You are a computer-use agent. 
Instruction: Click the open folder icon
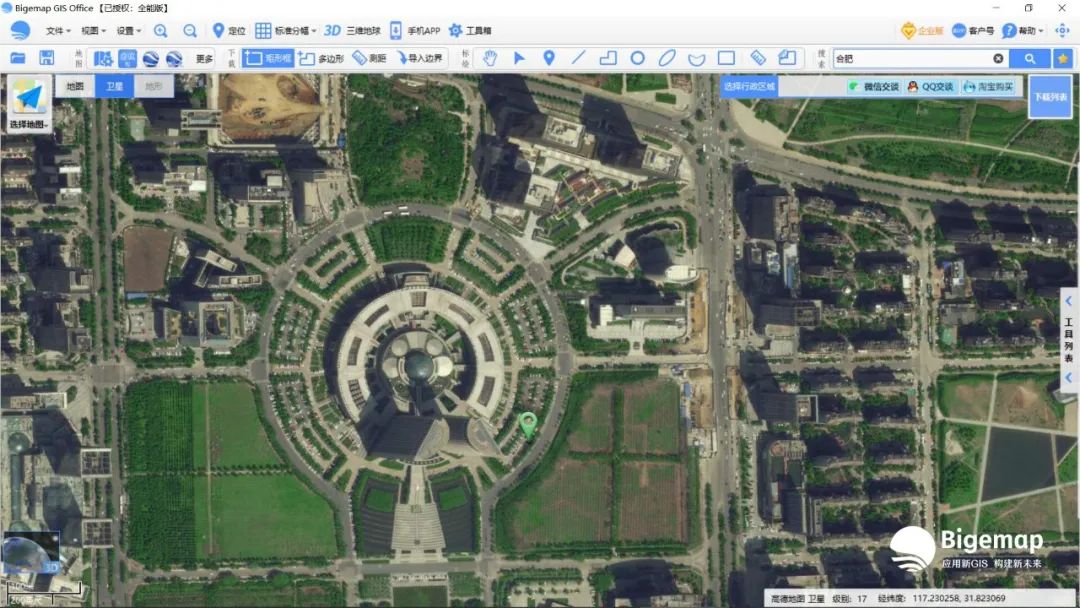(18, 58)
